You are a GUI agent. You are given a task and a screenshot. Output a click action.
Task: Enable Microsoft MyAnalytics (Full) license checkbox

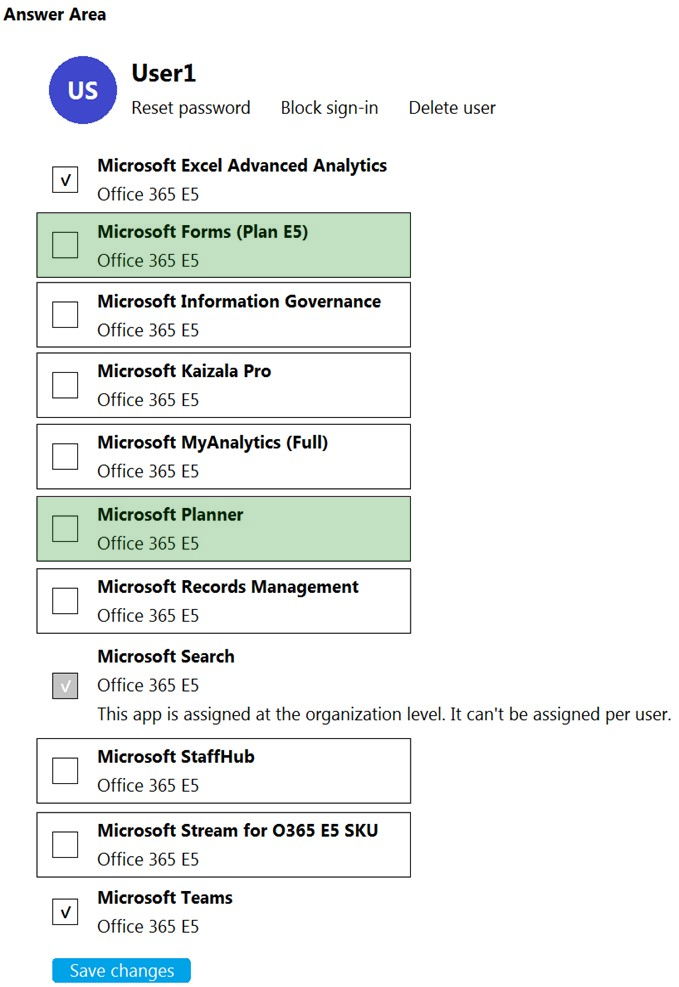coord(65,456)
